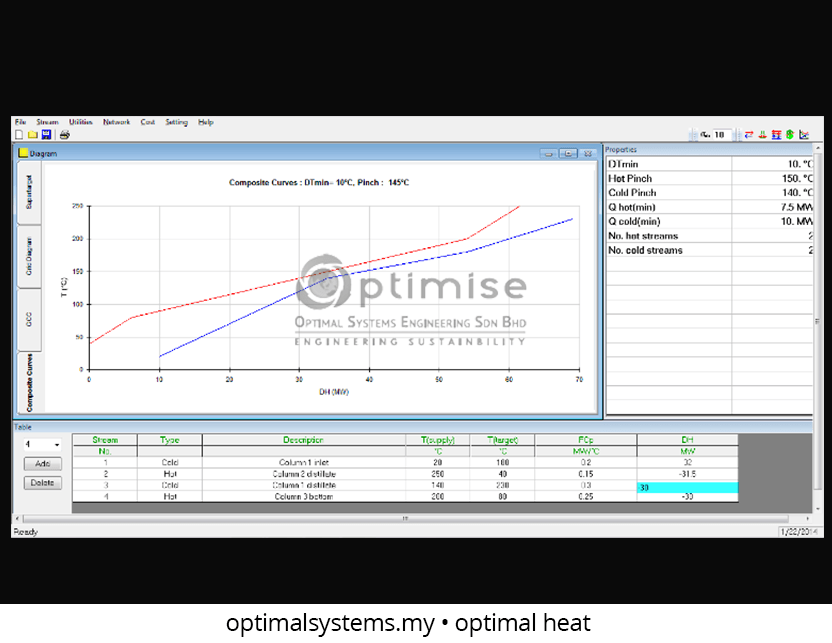Switch to the Supertarget side tab
The image size is (832, 643).
pyautogui.click(x=29, y=192)
